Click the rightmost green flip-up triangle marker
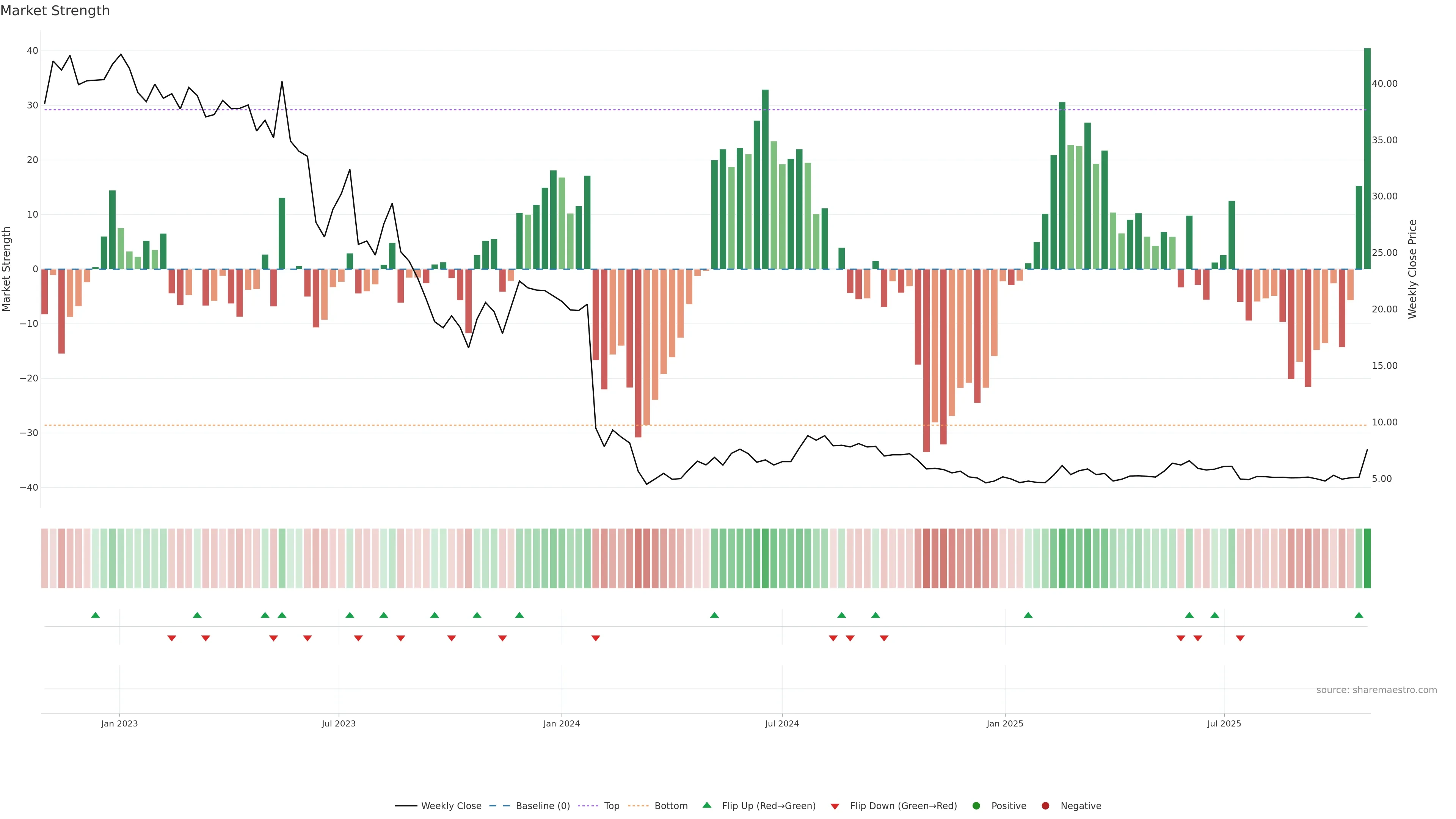Screen dimensions: 1456x819 [1359, 615]
